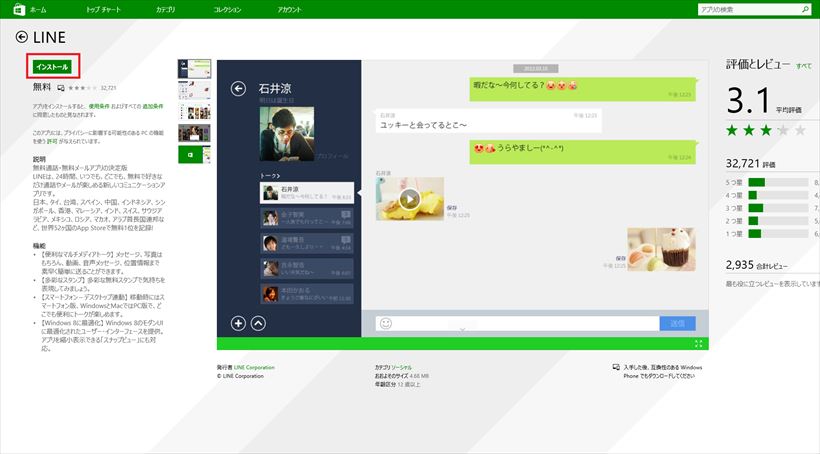The width and height of the screenshot is (820, 454).
Task: Click the インストール button
Action: [52, 66]
